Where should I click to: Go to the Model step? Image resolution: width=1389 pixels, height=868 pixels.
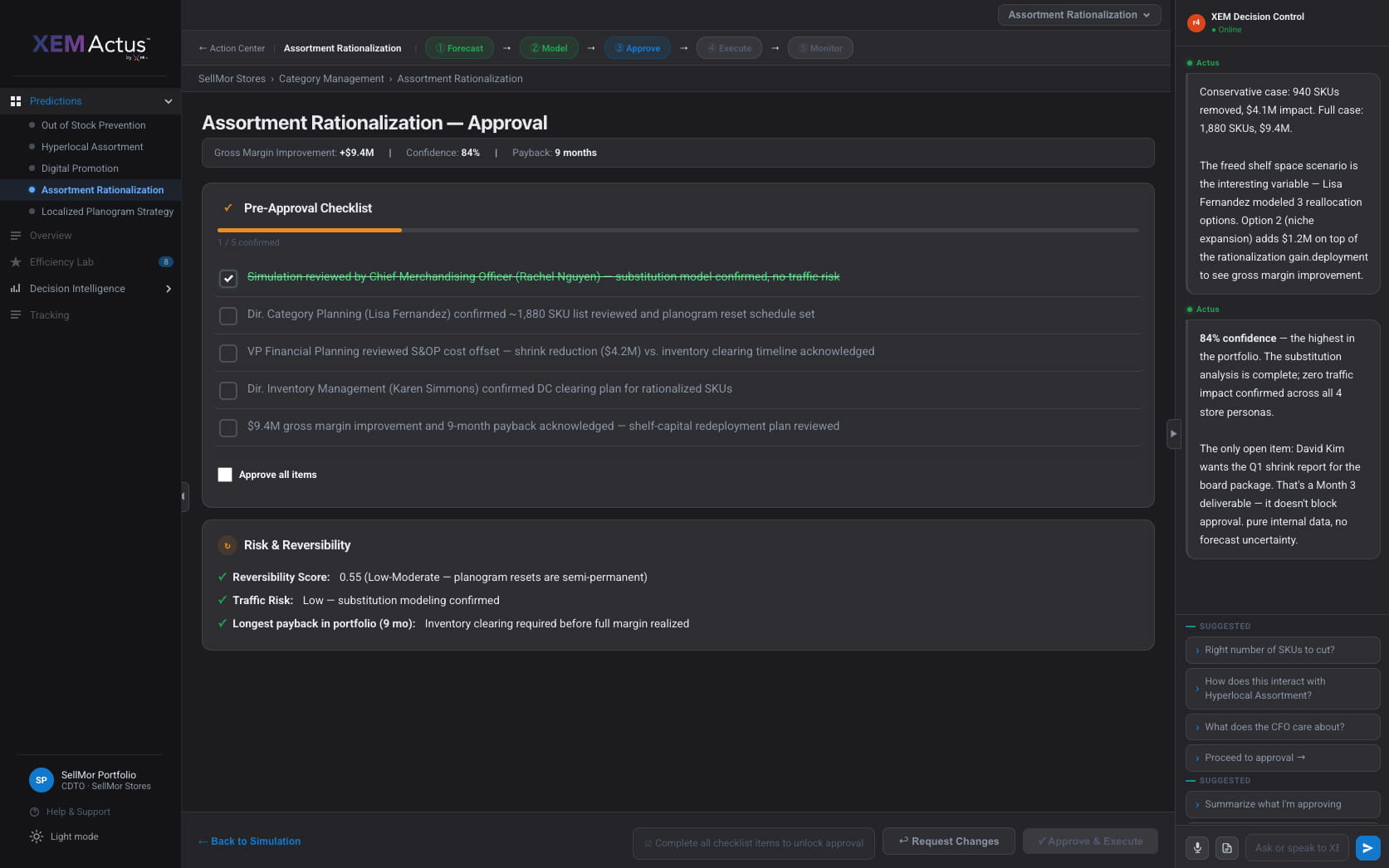pos(549,48)
